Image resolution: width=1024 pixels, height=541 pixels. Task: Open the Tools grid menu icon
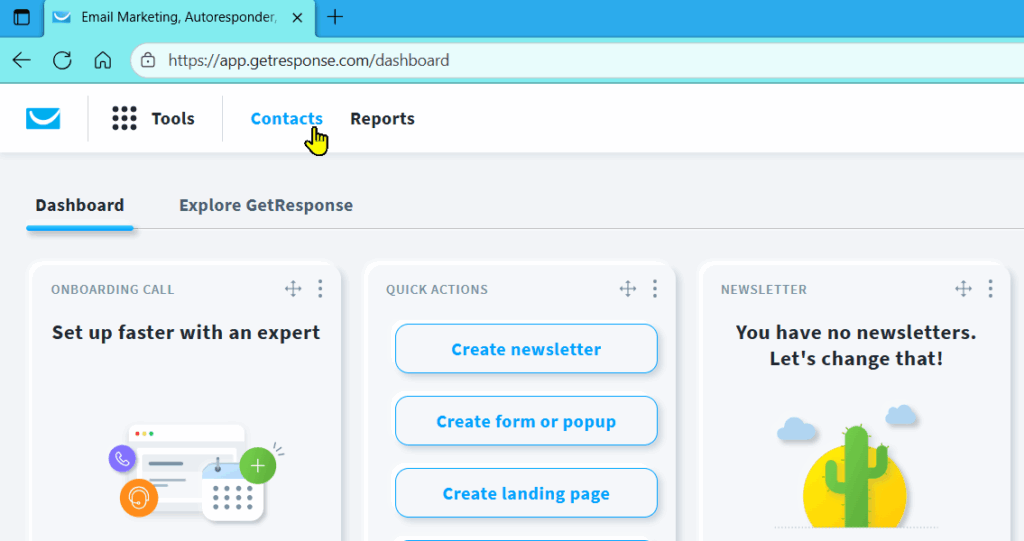[x=124, y=119]
